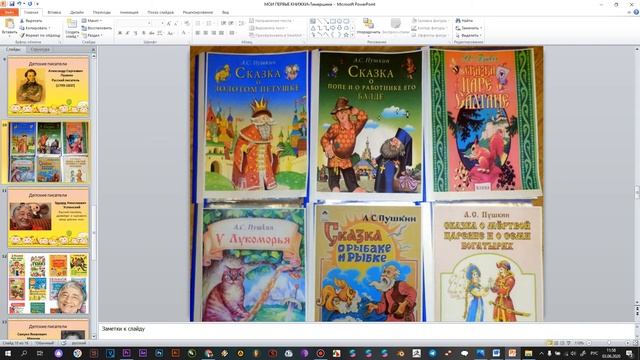Toggle text shadow formatting
Screen dimensions: 640x360
click(143, 33)
